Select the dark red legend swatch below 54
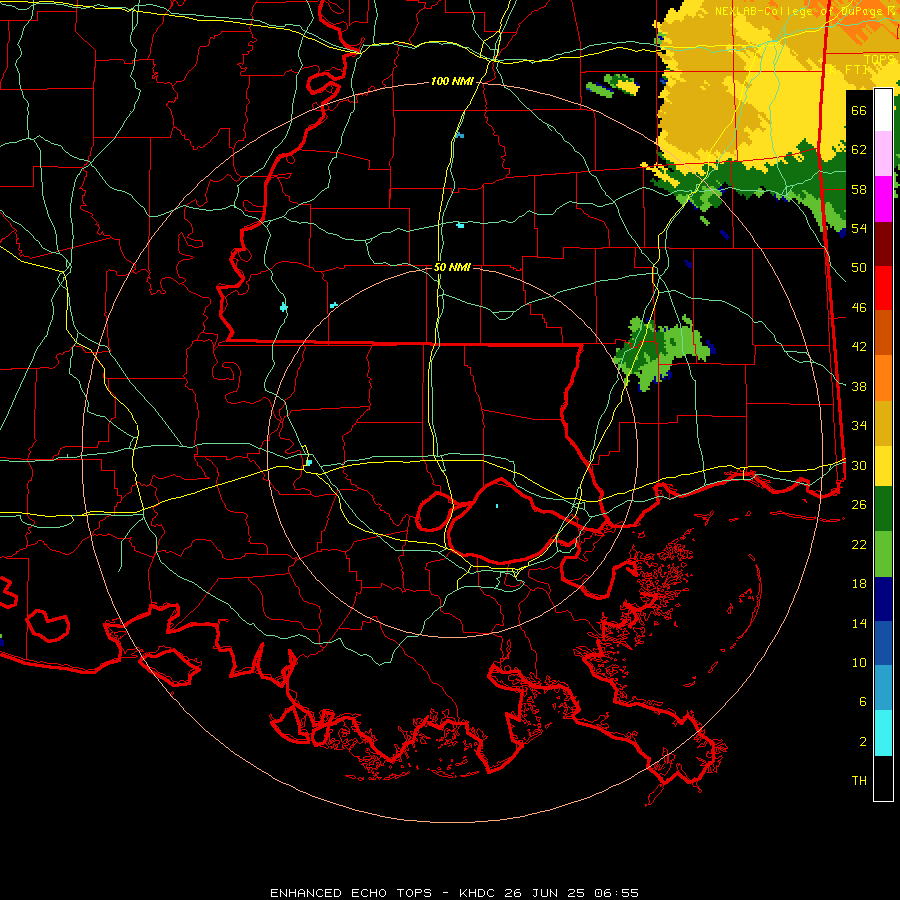 [x=883, y=244]
